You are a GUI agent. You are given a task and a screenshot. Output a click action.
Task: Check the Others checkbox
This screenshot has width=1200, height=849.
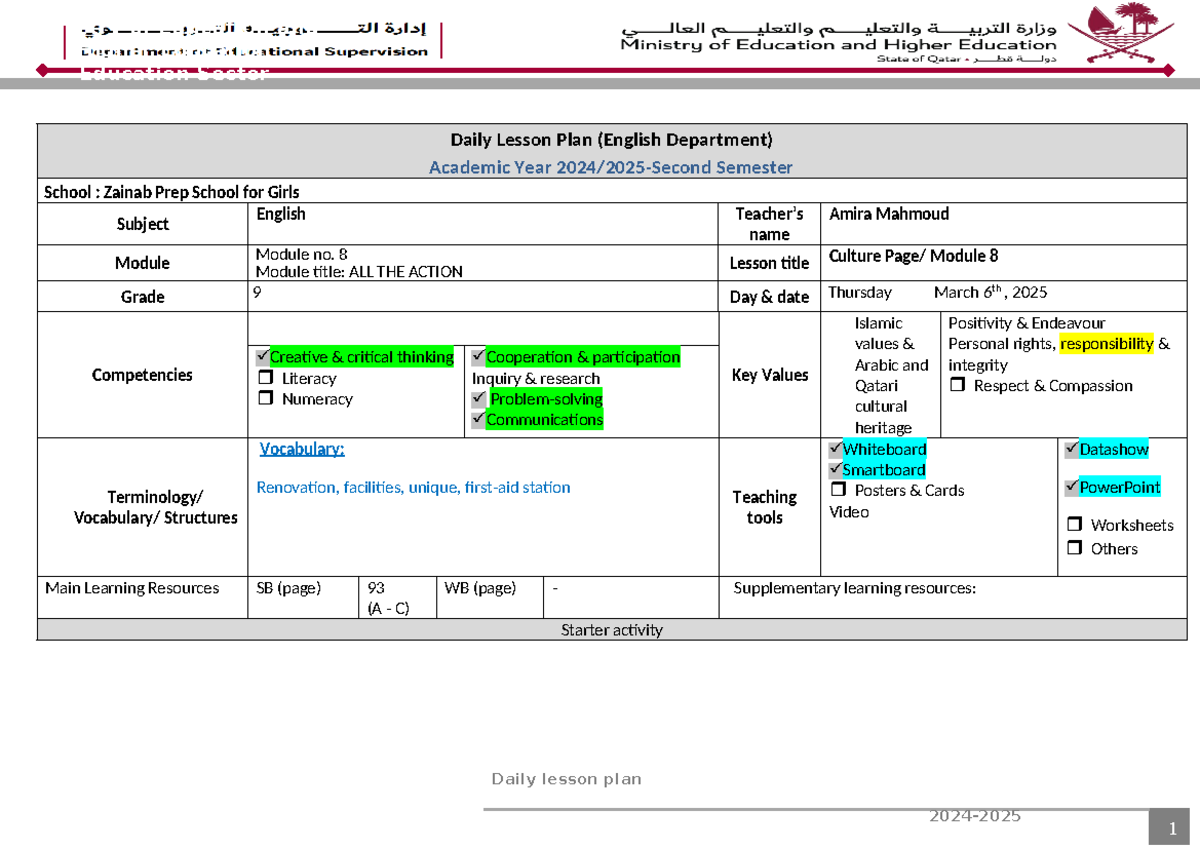(1075, 547)
